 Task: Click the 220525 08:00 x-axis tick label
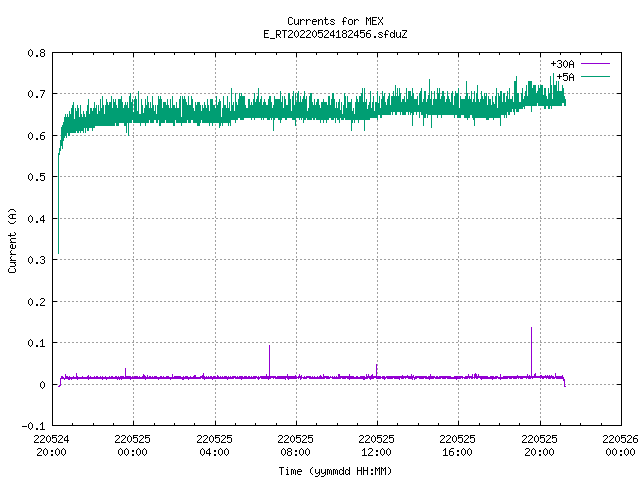click(x=295, y=445)
